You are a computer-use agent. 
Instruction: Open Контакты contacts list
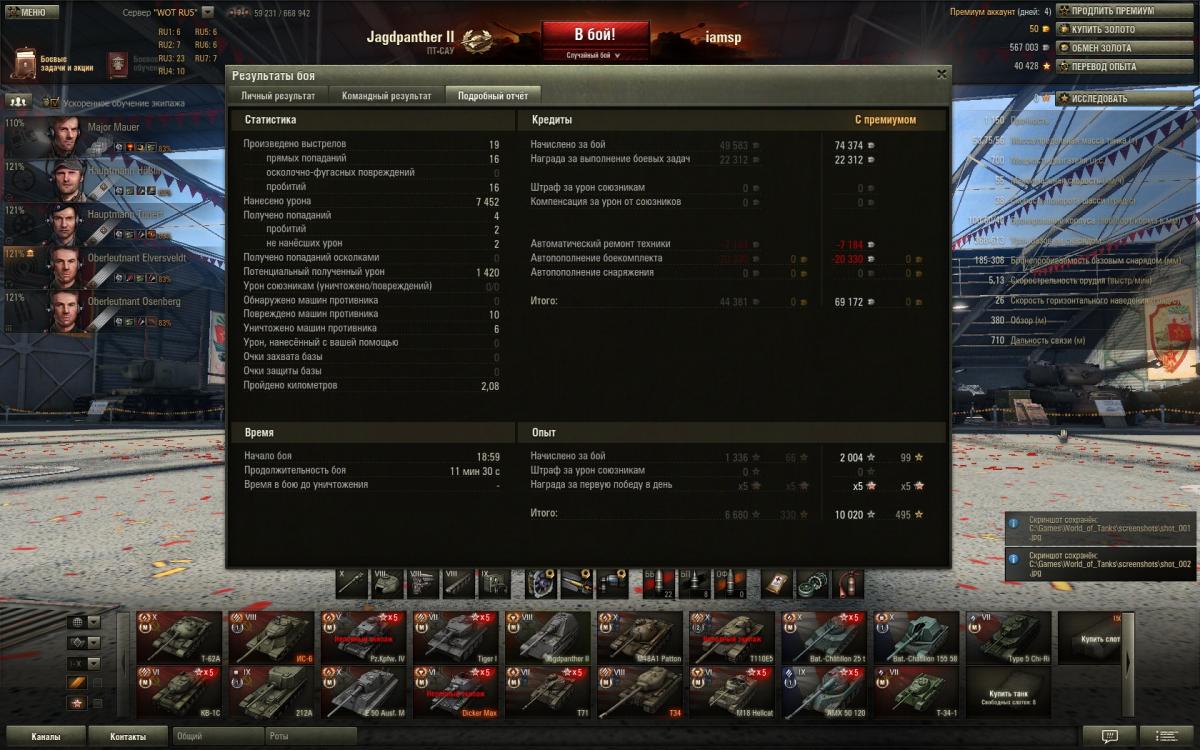pyautogui.click(x=127, y=736)
